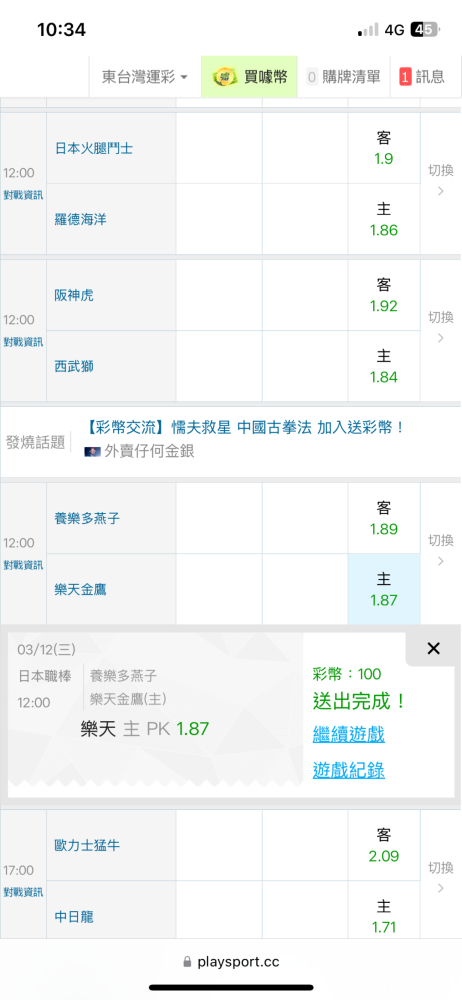The height and width of the screenshot is (1000, 462).
Task: Open 外賣仔何金銀 user avatar thumbnail
Action: coord(93,452)
